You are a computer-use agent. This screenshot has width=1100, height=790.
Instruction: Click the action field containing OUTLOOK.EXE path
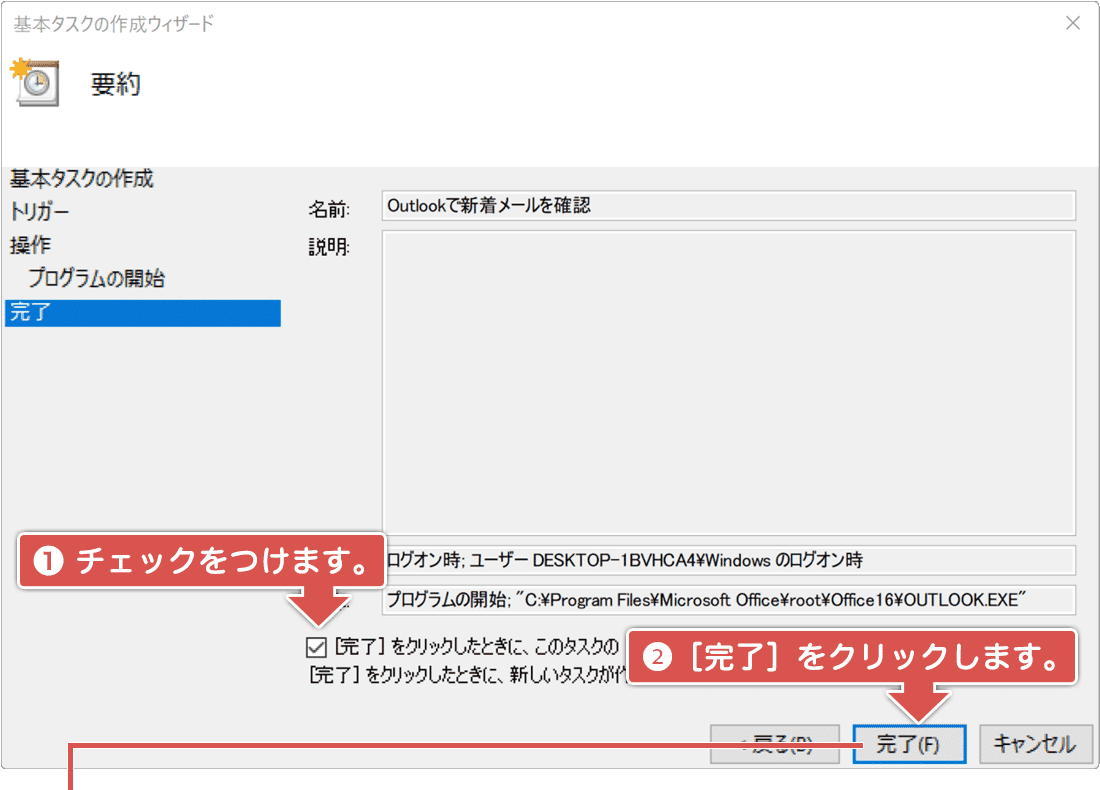point(728,601)
